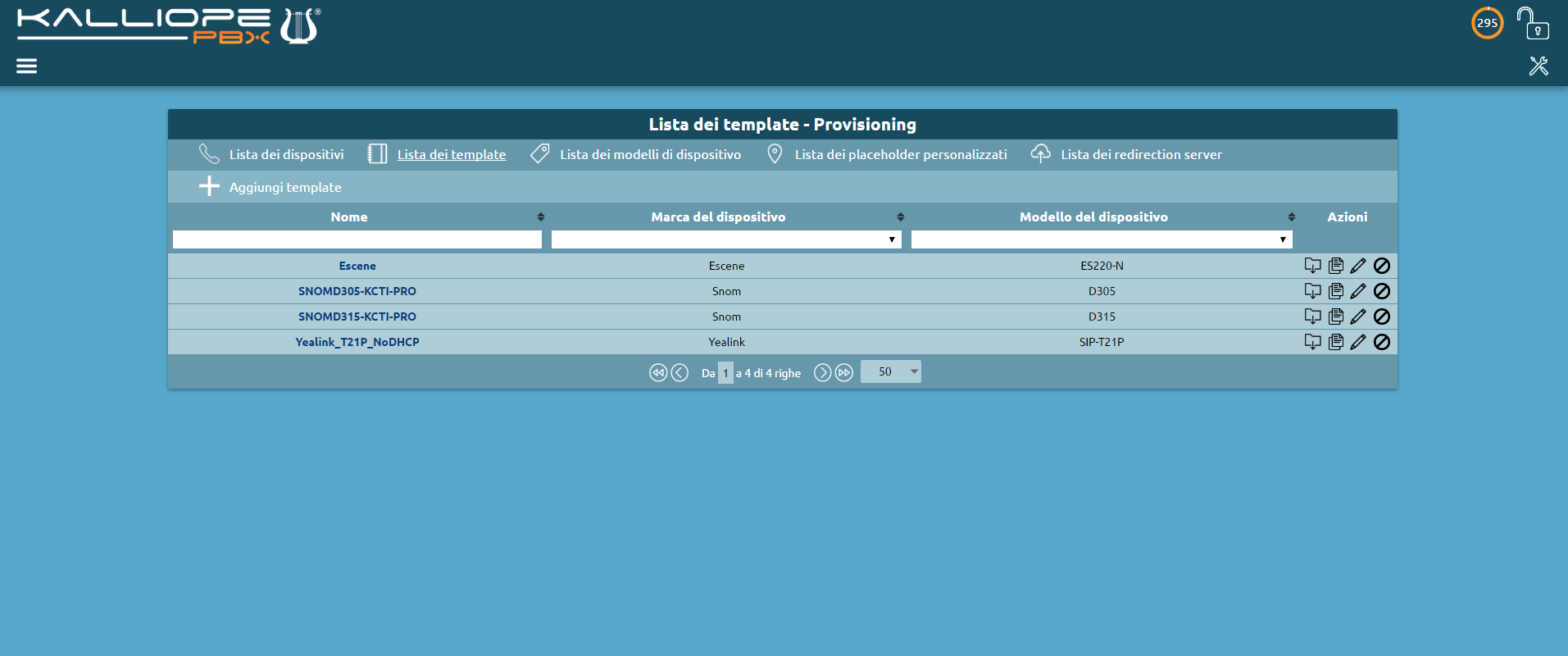Viewport: 1568px width, 656px height.
Task: Click the wrench and screwdriver tools icon
Action: [1538, 66]
